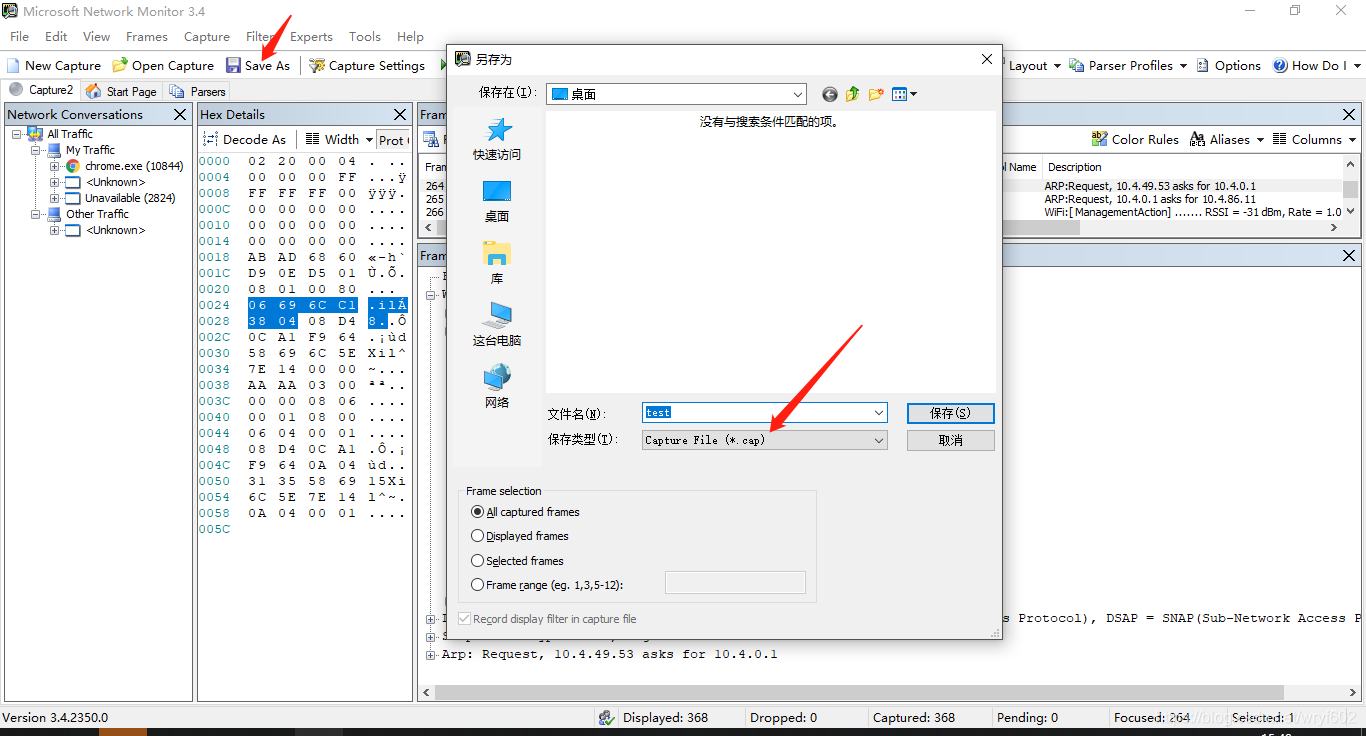Collapse the My Traffic tree node
Viewport: 1366px width, 736px height.
pyautogui.click(x=36, y=150)
